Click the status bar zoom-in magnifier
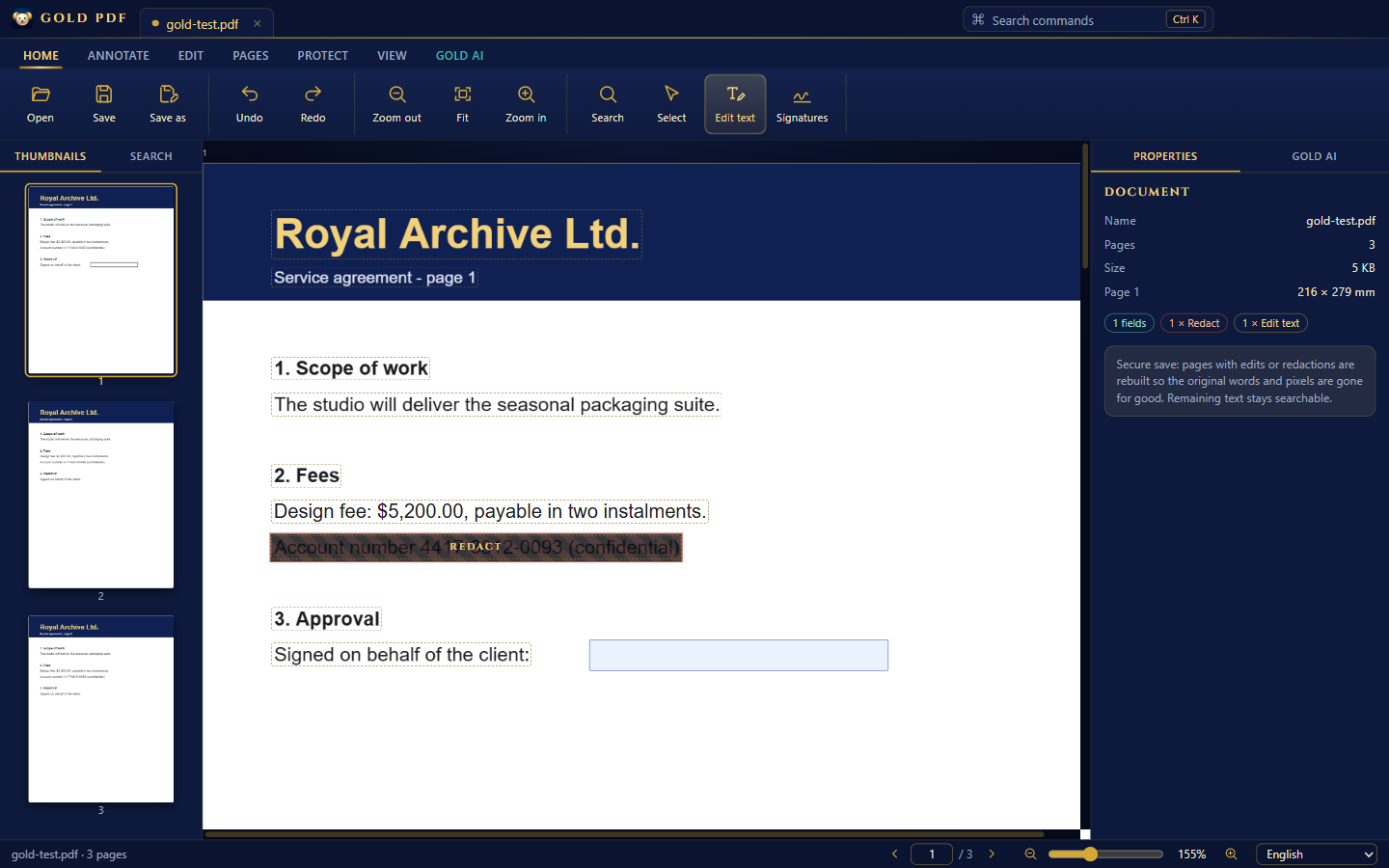This screenshot has width=1389, height=868. (1232, 854)
